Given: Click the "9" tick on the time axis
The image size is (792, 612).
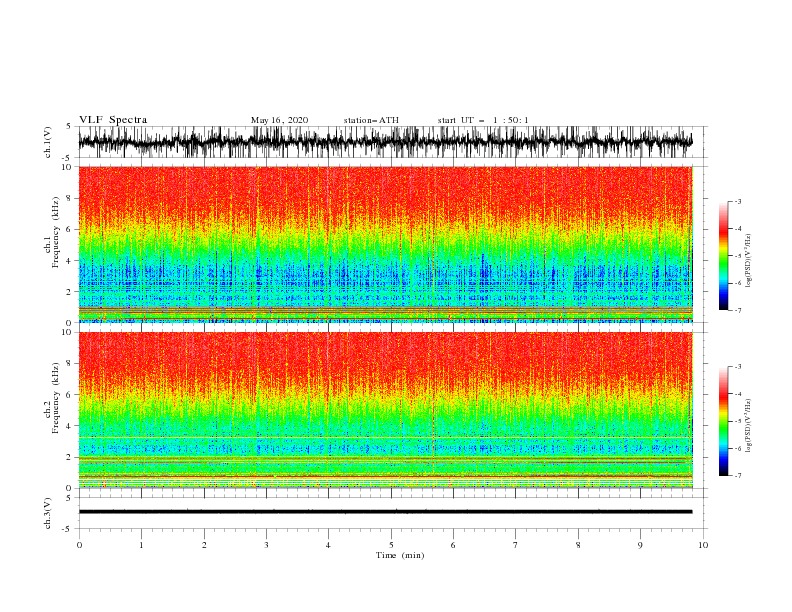Looking at the screenshot, I should (x=640, y=545).
